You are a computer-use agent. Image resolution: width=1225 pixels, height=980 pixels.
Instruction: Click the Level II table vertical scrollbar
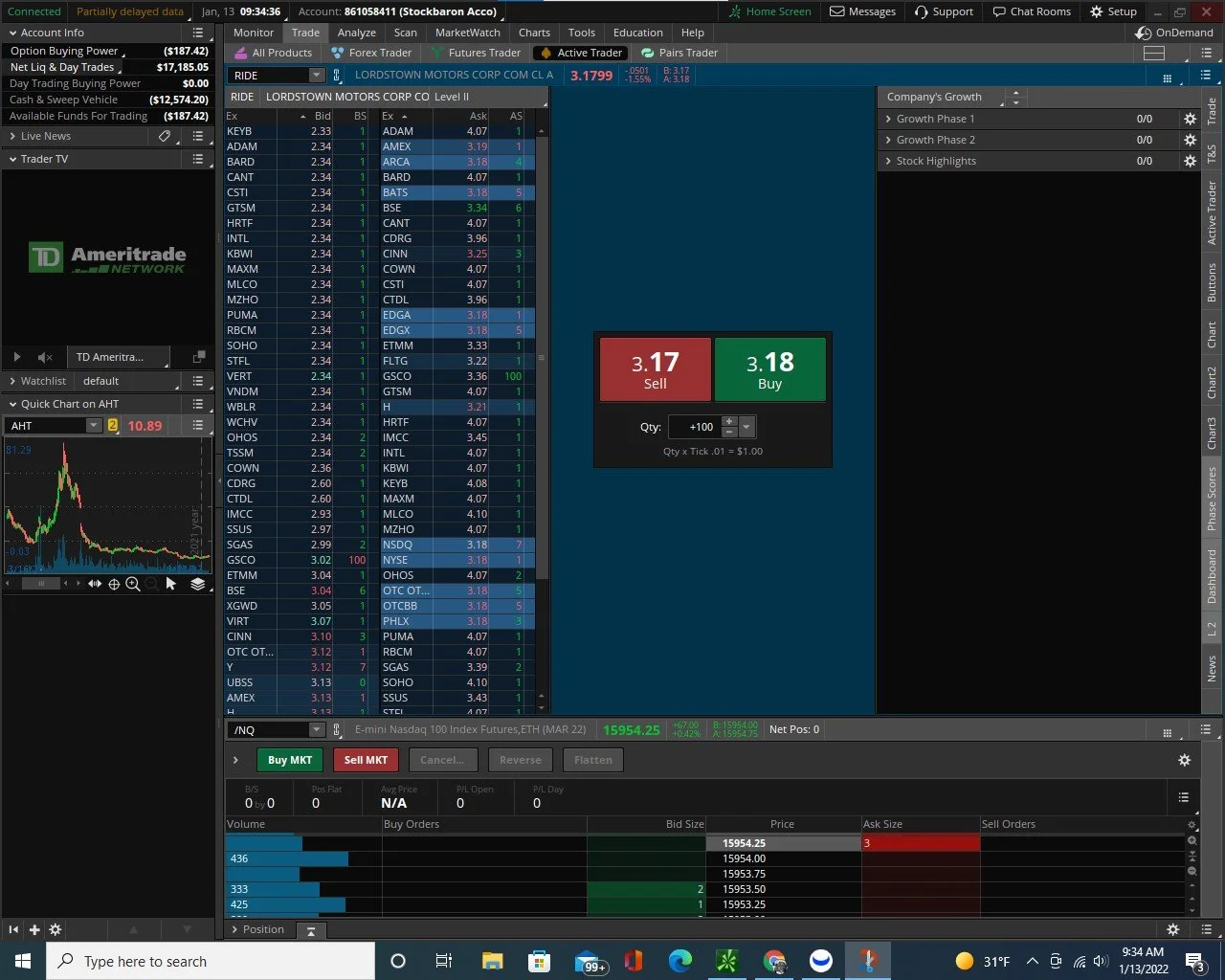542,357
